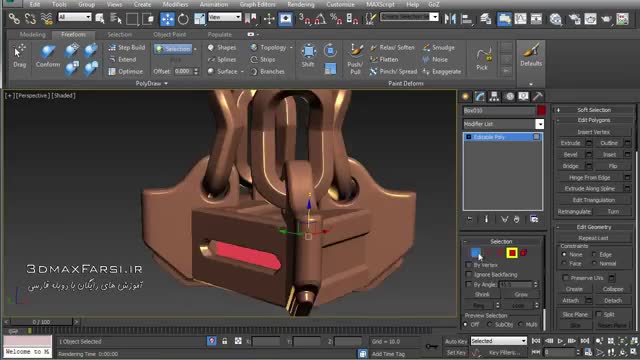The image size is (640, 360).
Task: Select Polygon sub-object level icon
Action: 512,253
